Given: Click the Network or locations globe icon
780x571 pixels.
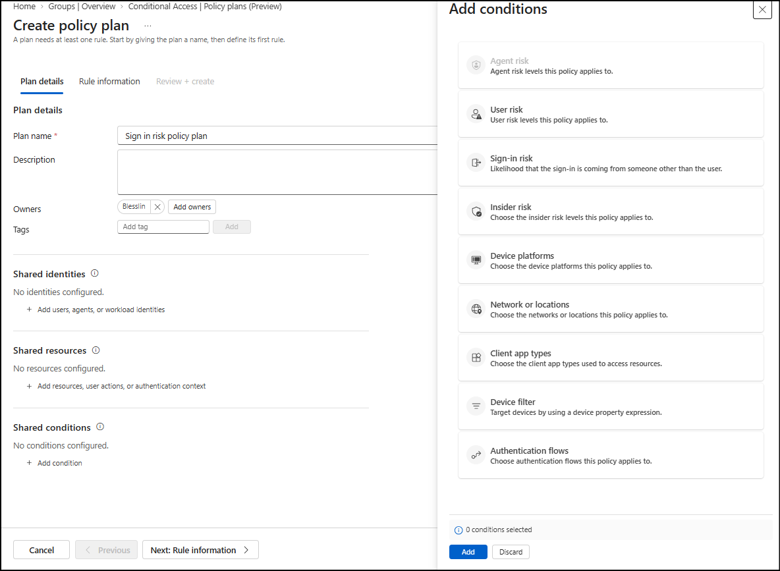Looking at the screenshot, I should pos(476,309).
